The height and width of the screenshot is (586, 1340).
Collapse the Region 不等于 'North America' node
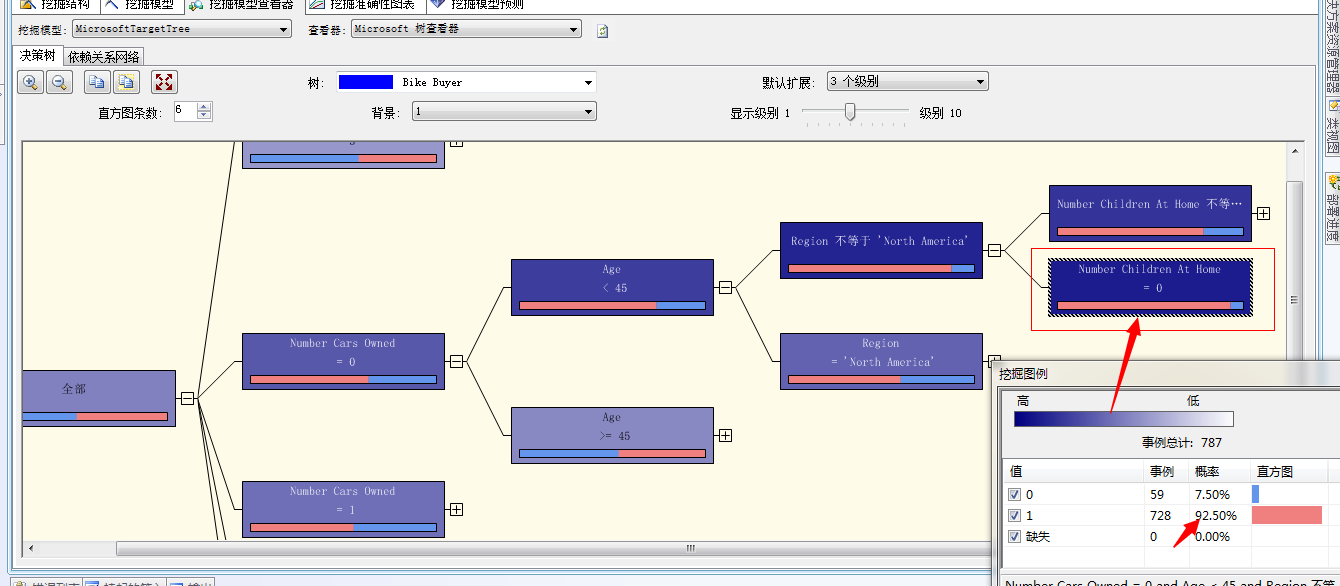pos(994,250)
